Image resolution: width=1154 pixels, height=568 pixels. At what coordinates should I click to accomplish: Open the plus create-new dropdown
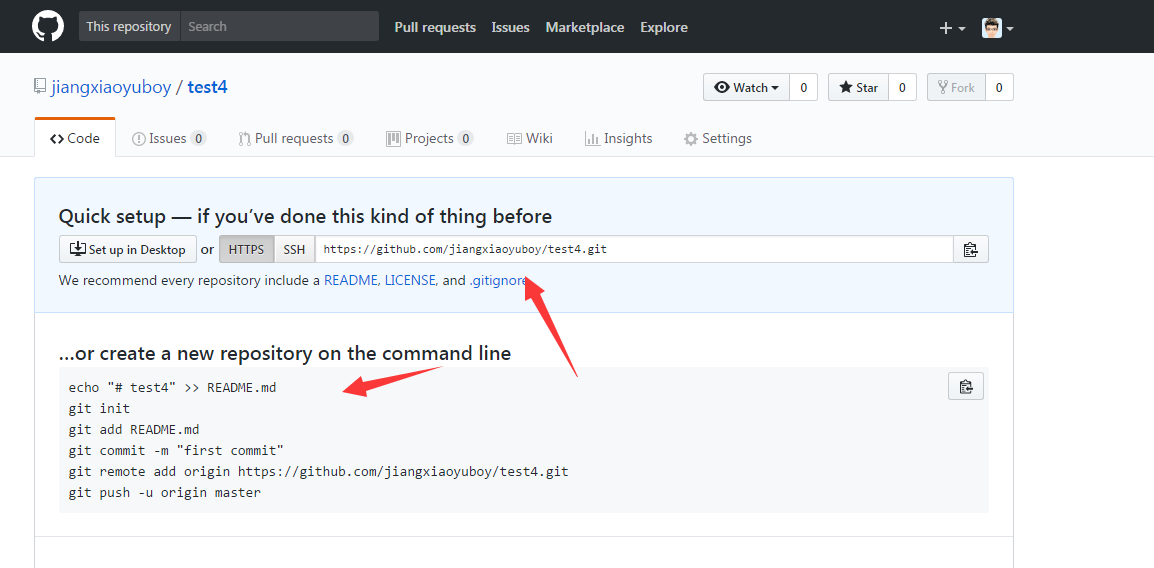point(952,28)
